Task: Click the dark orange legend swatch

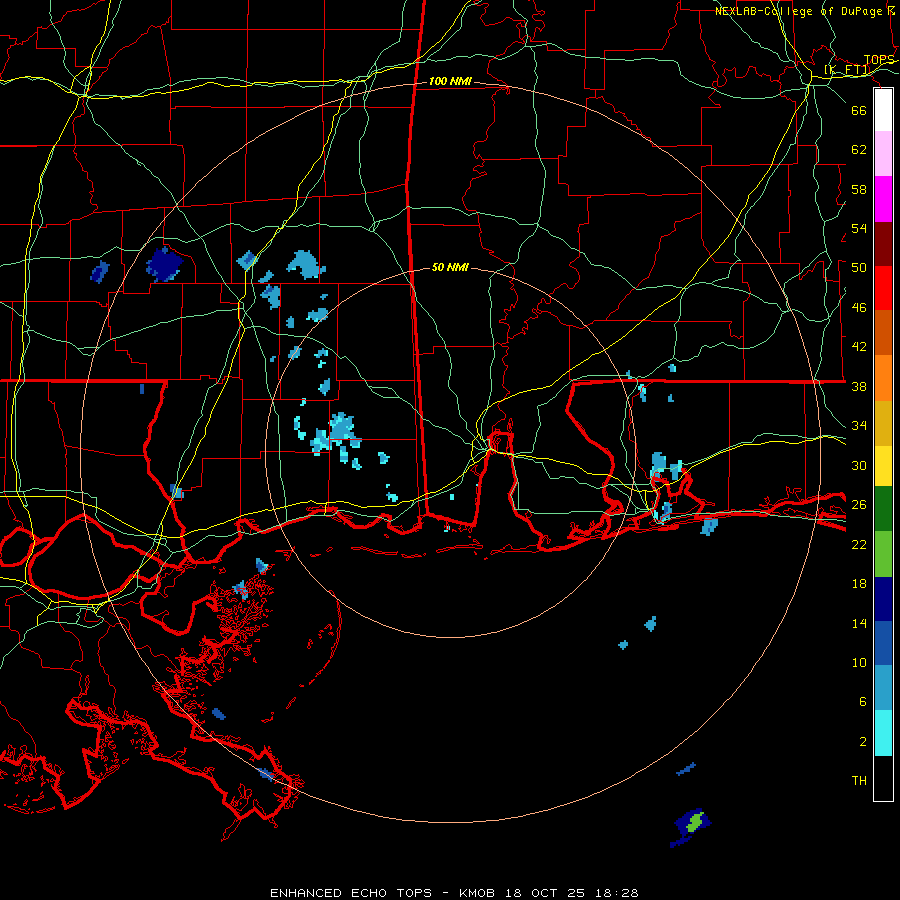Action: point(883,333)
